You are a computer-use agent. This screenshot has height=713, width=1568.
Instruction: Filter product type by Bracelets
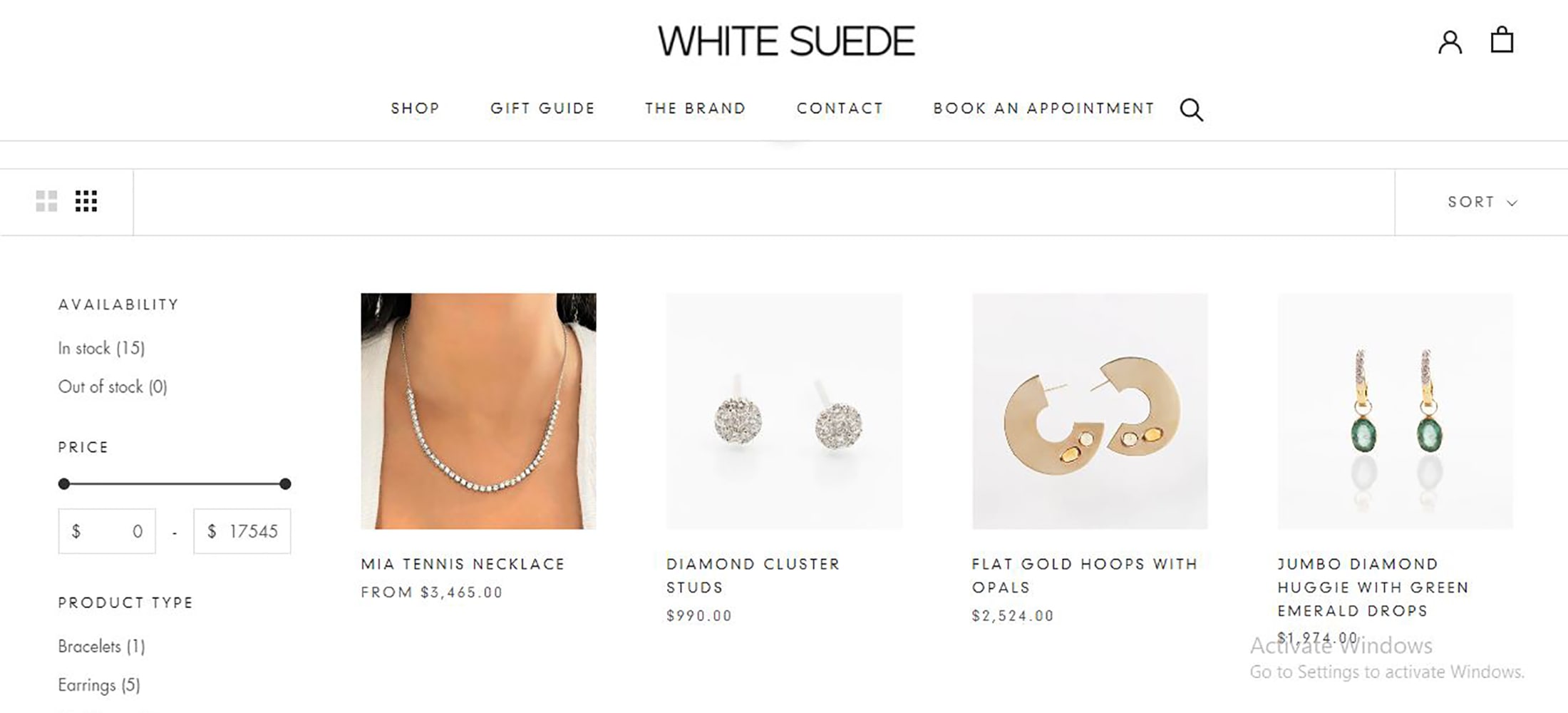pyautogui.click(x=101, y=646)
